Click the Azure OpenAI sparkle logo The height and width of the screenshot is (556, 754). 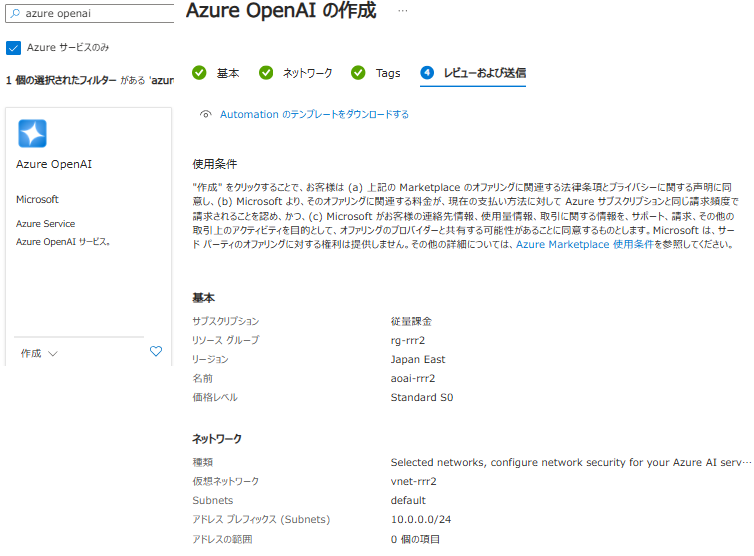pos(32,133)
